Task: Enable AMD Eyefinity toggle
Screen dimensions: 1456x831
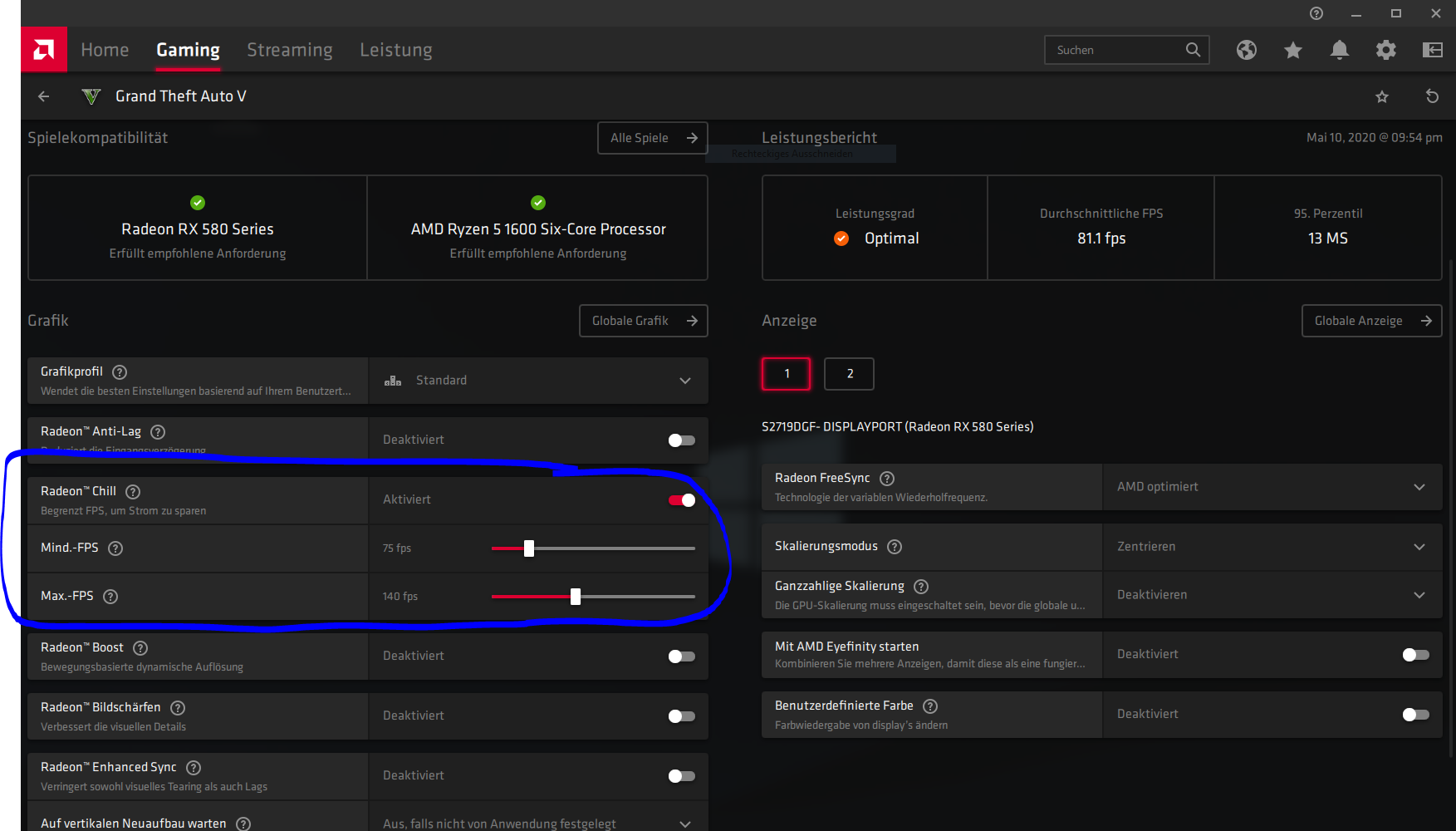Action: tap(1416, 655)
